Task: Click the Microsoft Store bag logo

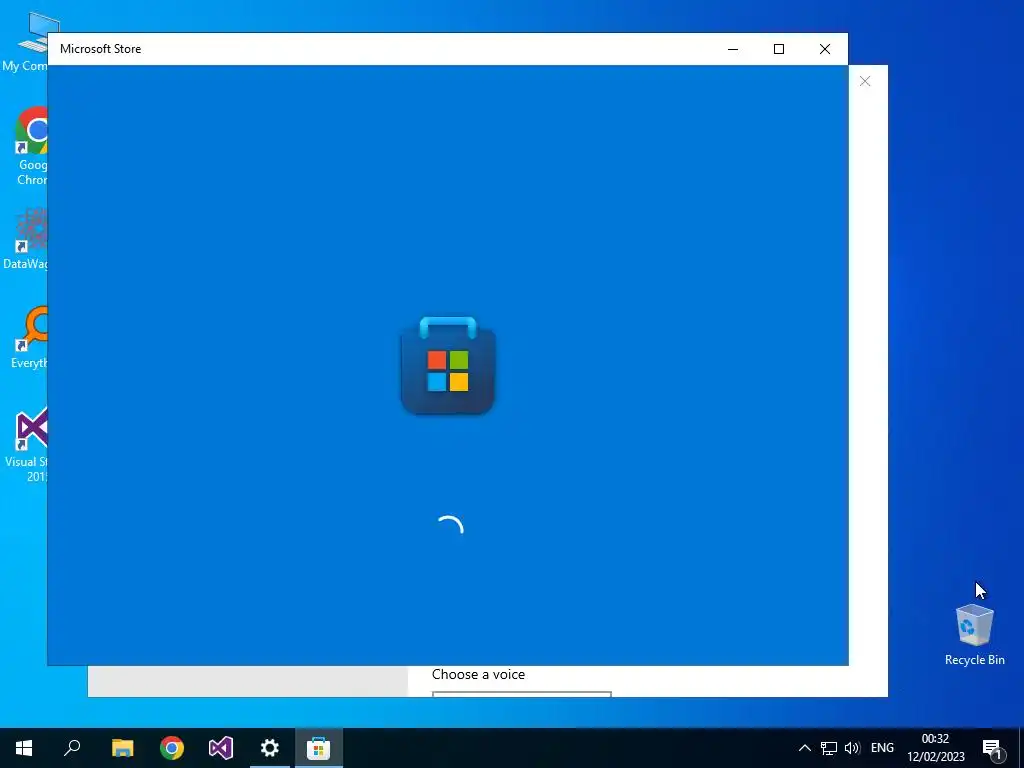Action: (448, 365)
